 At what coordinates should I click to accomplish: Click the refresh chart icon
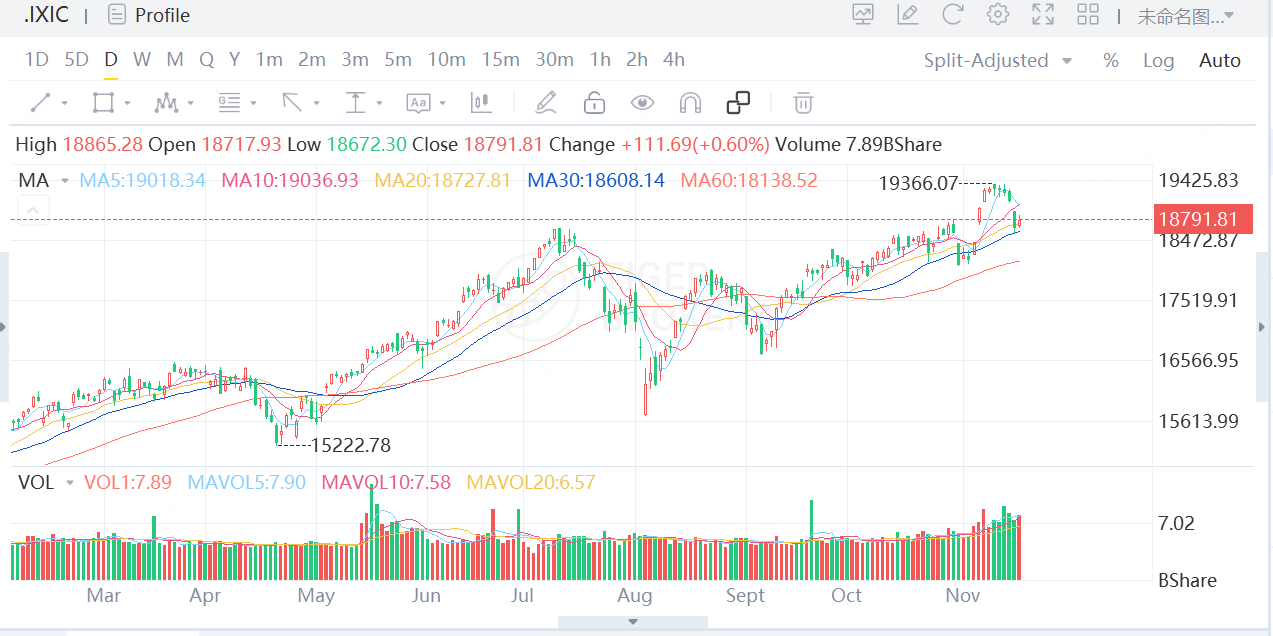coord(952,15)
